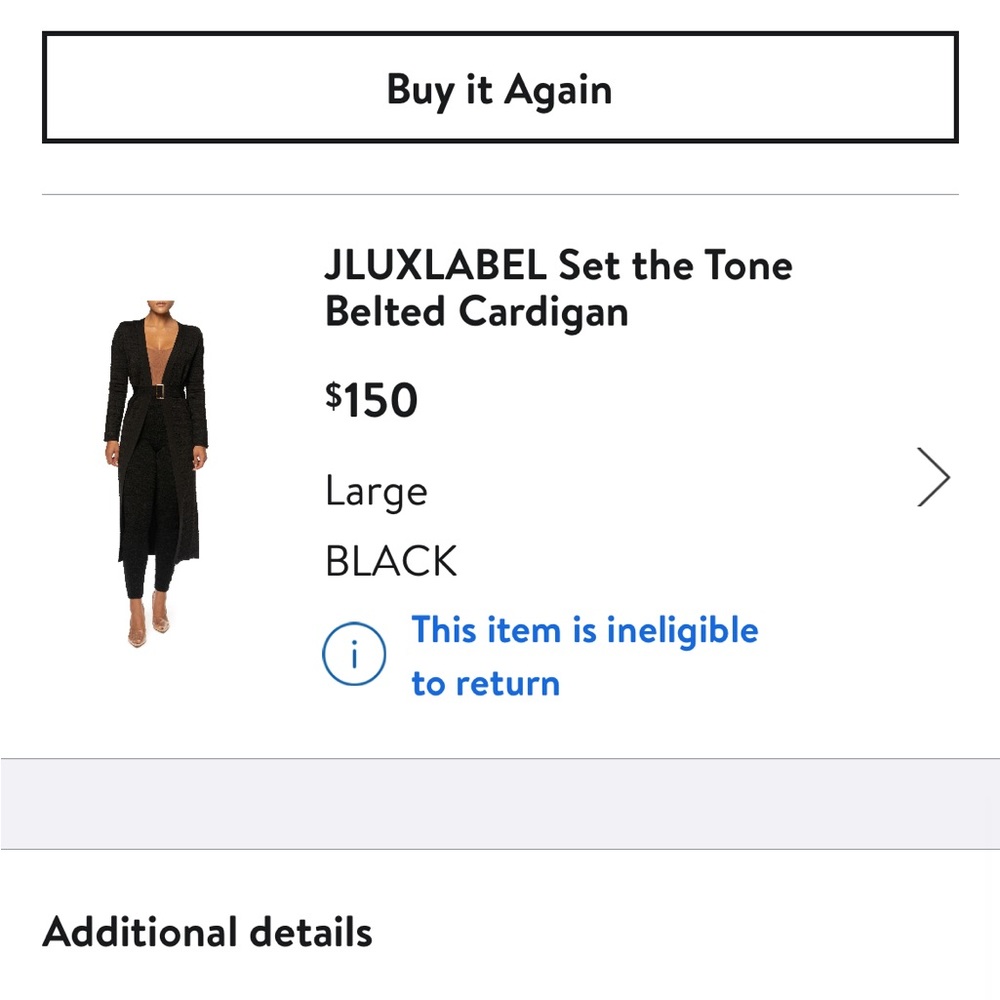
Task: Tap Buy it Again to repurchase the cardigan
Action: [x=500, y=90]
